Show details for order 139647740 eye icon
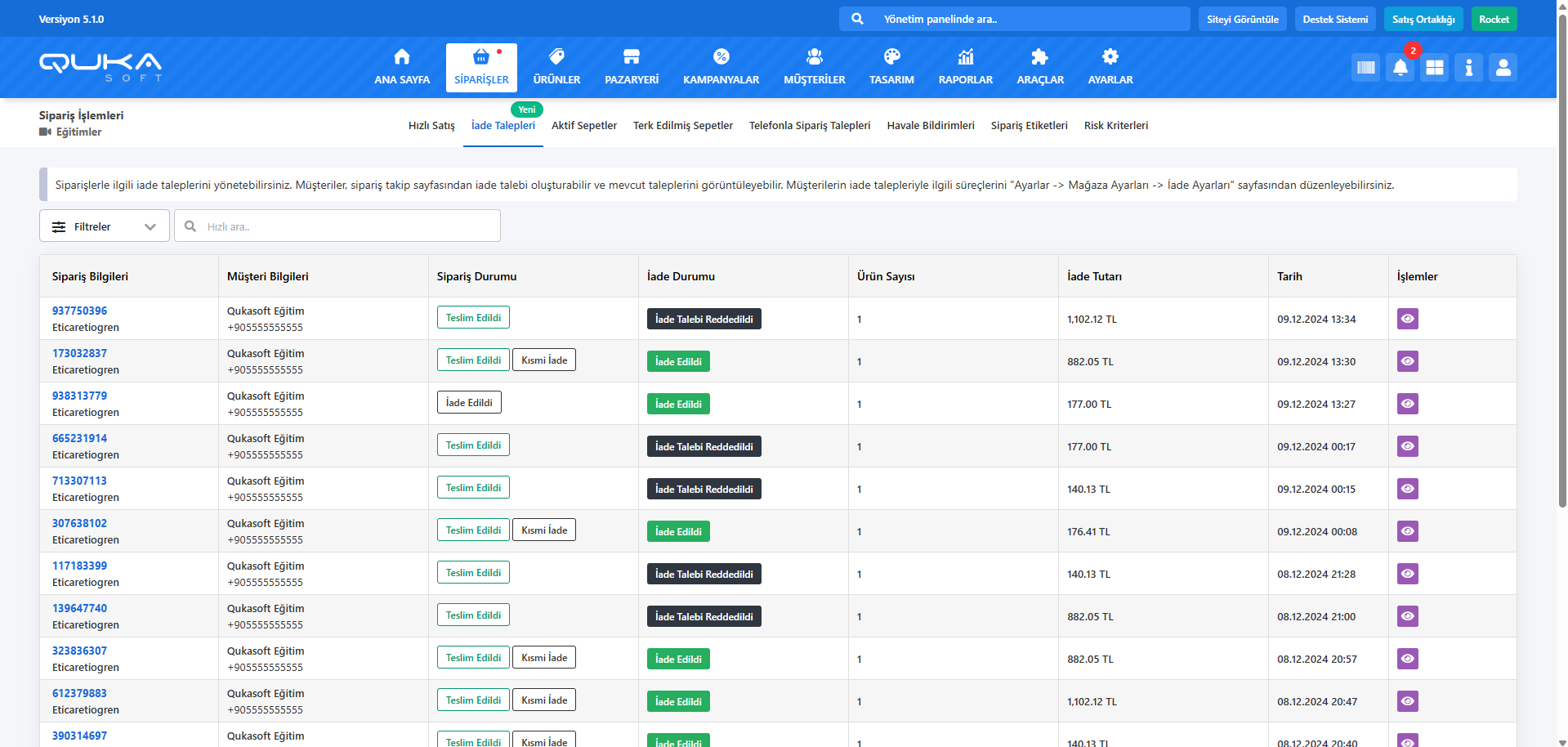Screen dimensions: 1568x747 [1407, 616]
